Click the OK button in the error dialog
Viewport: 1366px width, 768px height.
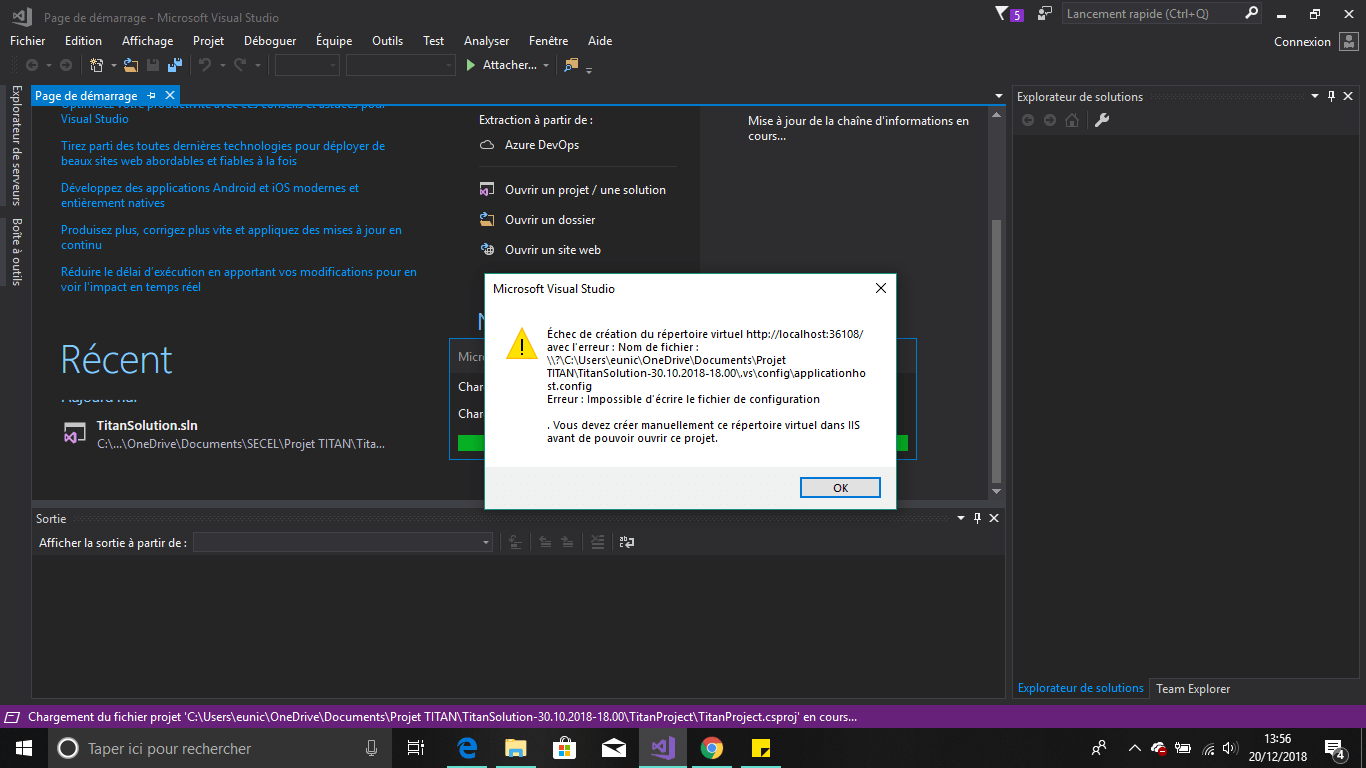(840, 487)
